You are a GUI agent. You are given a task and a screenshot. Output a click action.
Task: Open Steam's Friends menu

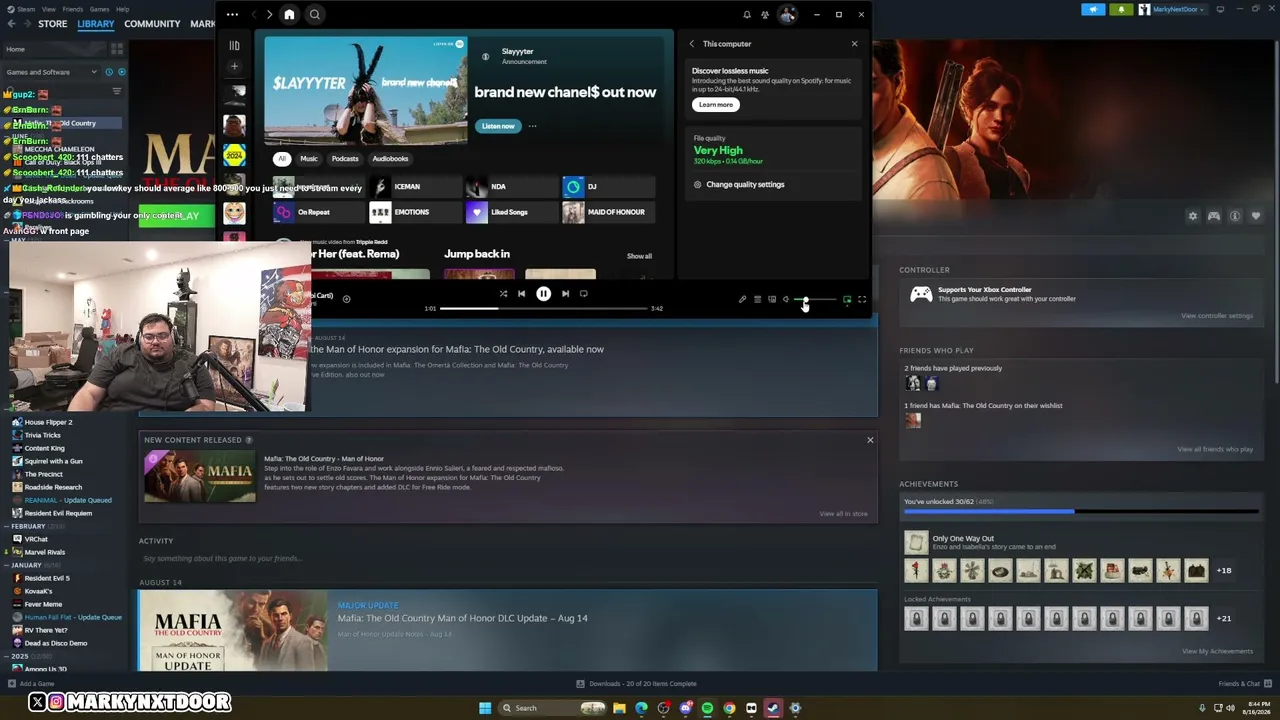pos(73,9)
